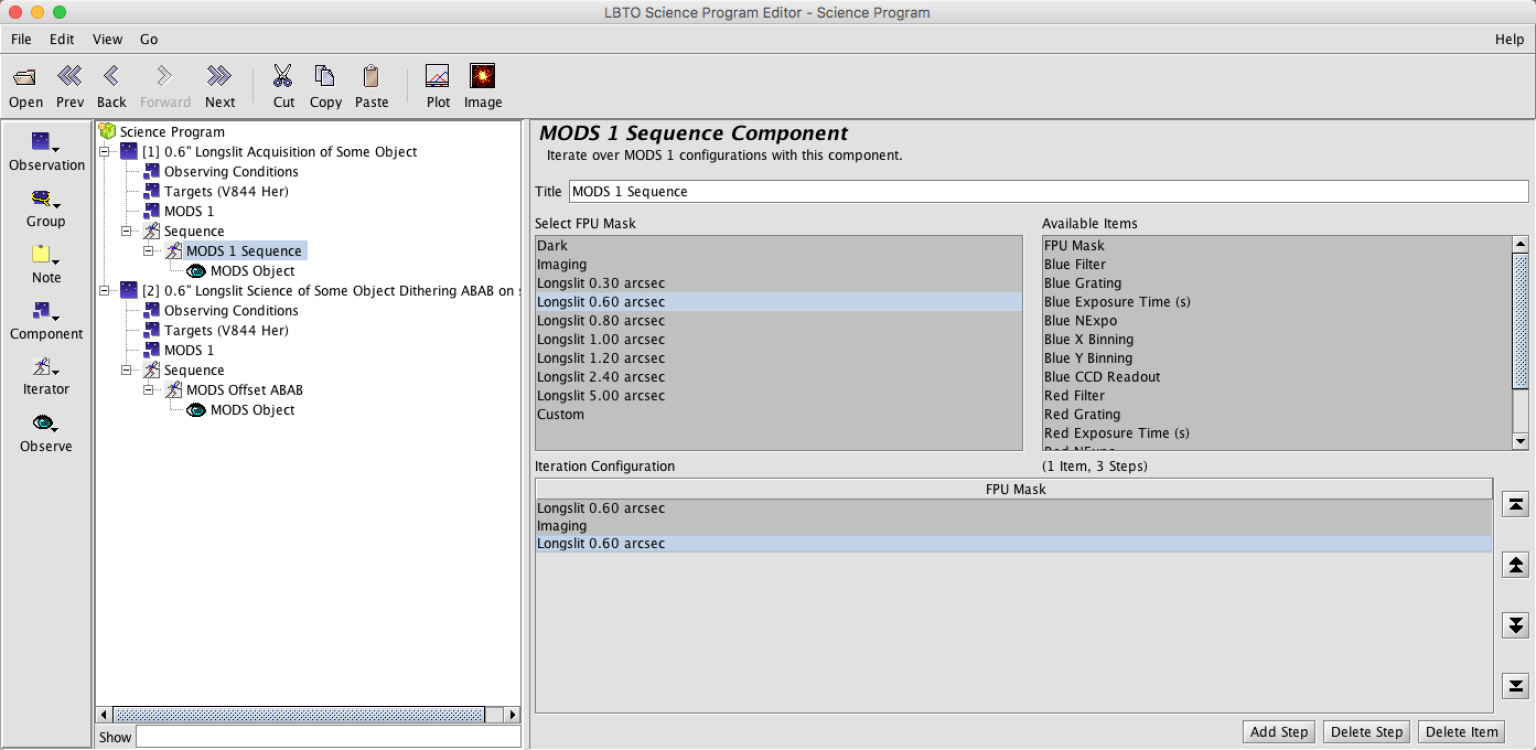Click the Prev double-arrow toolbar icon

[69, 76]
